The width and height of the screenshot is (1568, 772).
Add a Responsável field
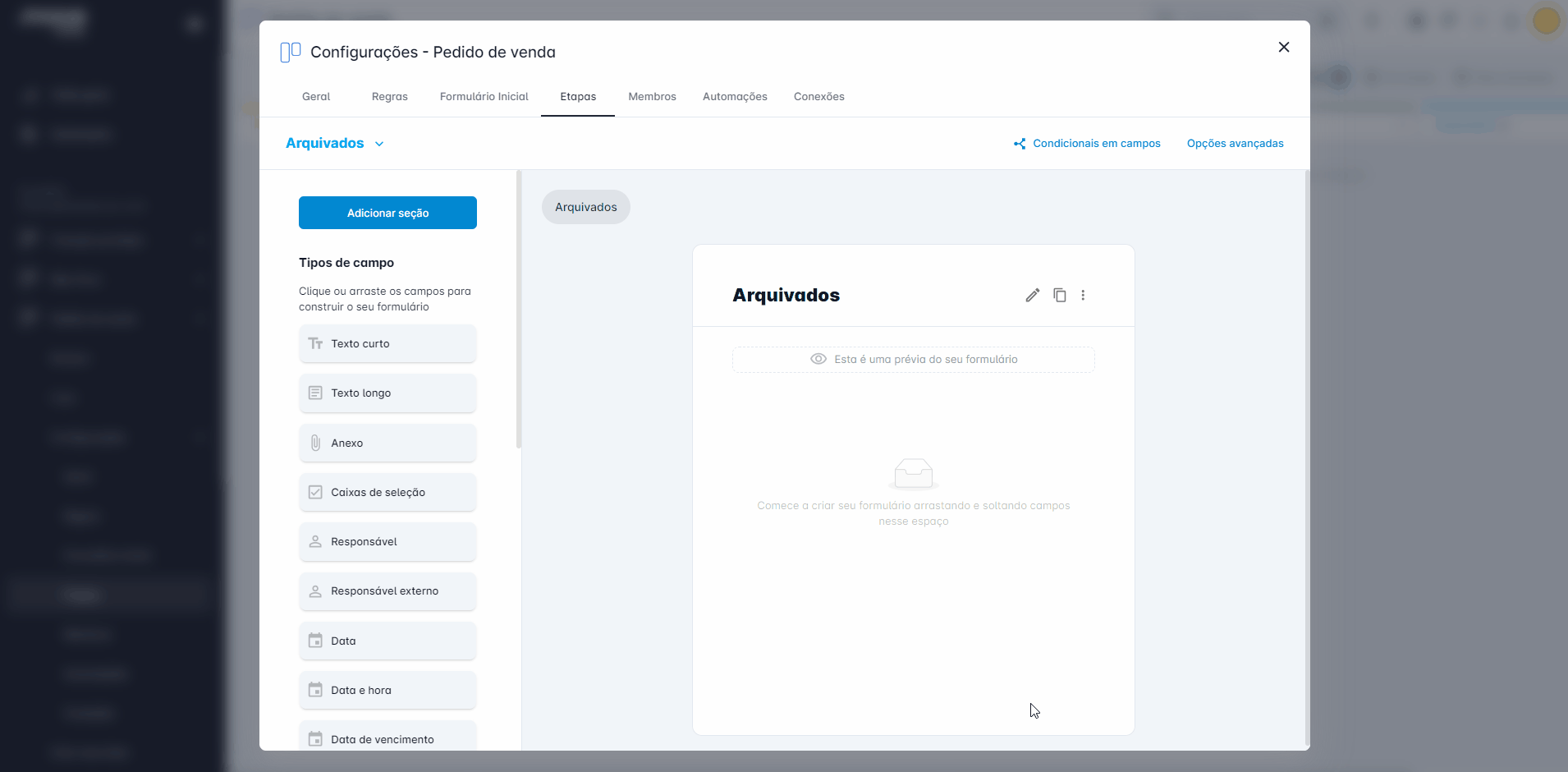click(387, 541)
